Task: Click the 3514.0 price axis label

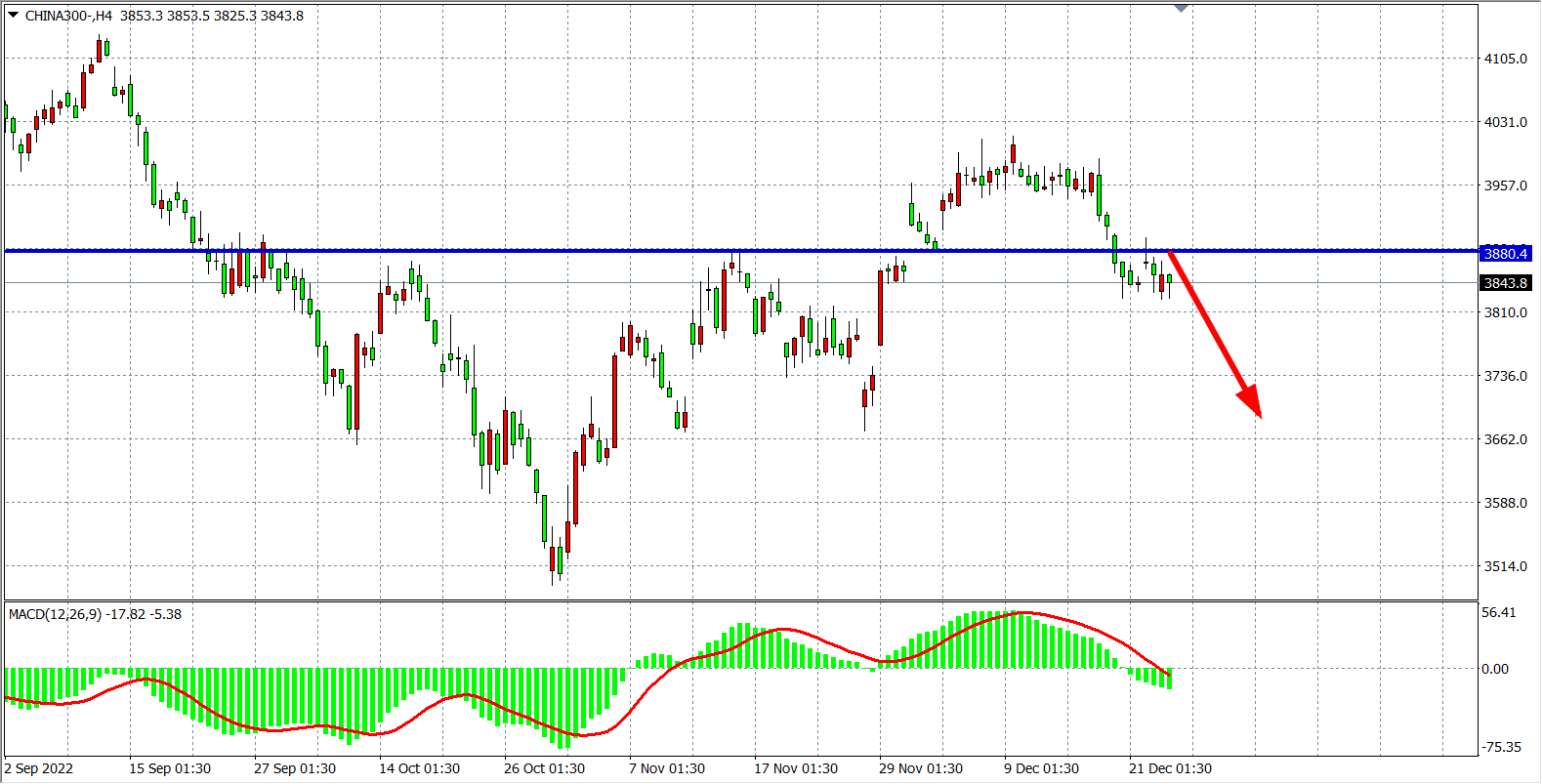Action: 1505,566
